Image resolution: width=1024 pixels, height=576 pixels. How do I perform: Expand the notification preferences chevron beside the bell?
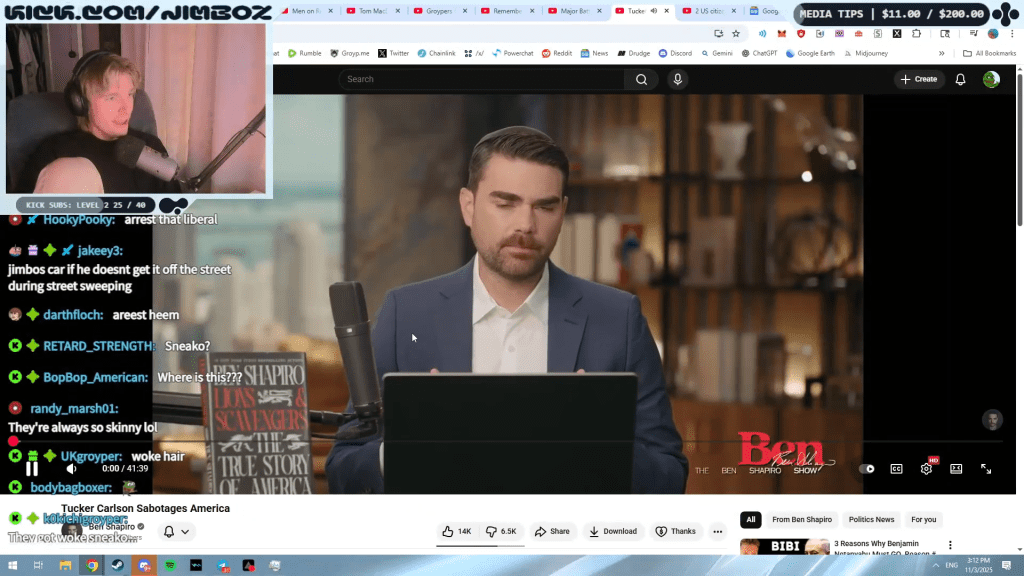[185, 530]
